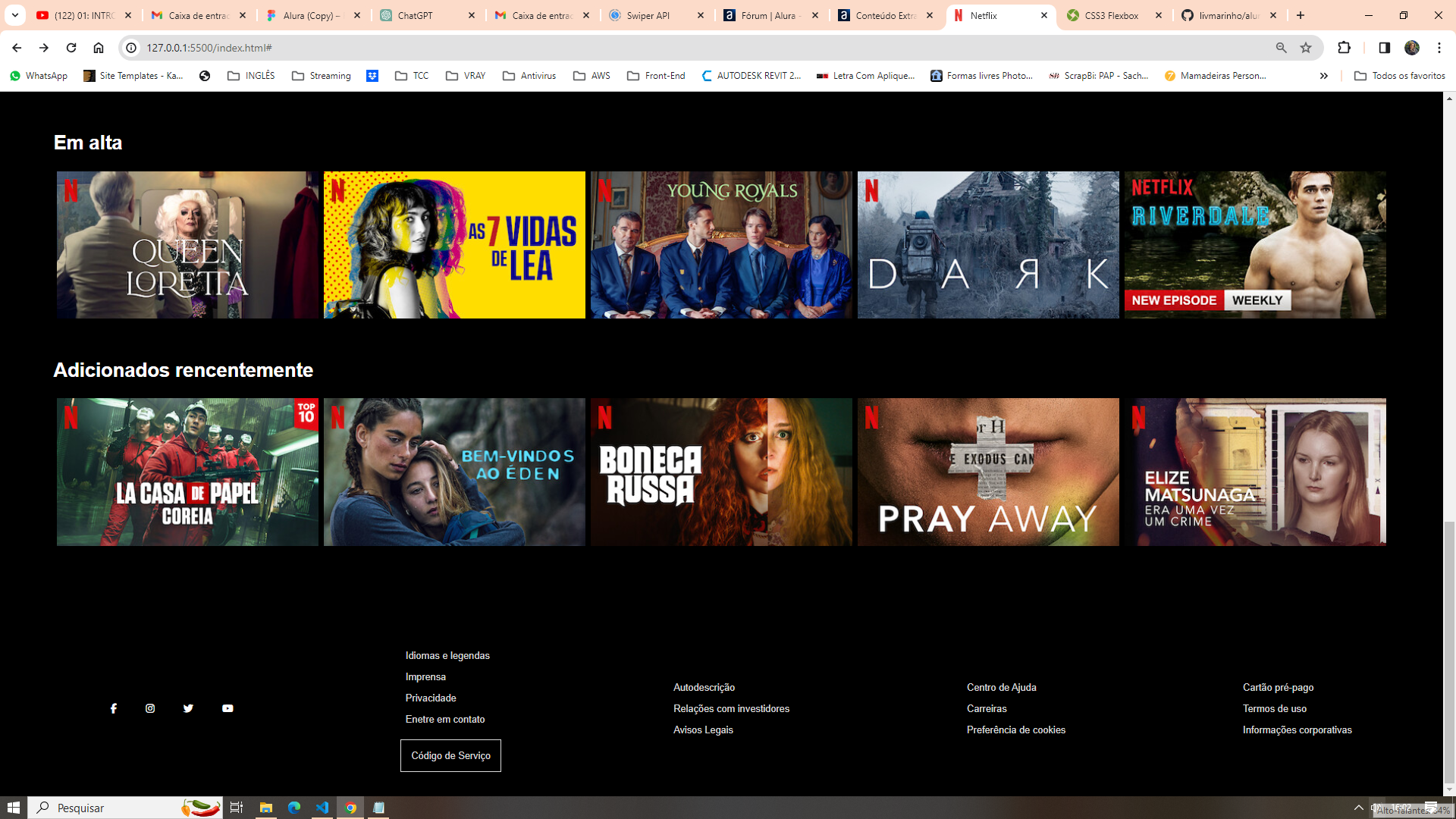
Task: Select the As 7 Vidas de Lea thumbnail
Action: pyautogui.click(x=454, y=245)
